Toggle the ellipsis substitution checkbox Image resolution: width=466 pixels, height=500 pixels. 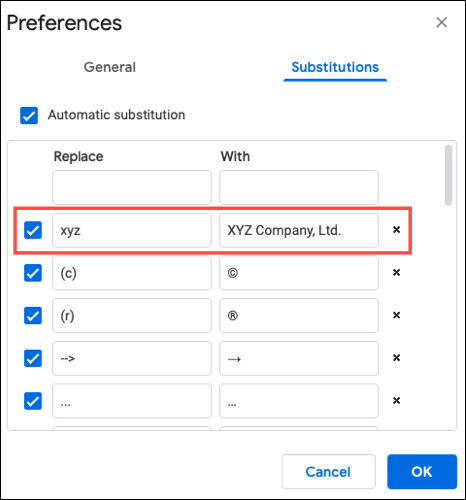click(x=33, y=401)
